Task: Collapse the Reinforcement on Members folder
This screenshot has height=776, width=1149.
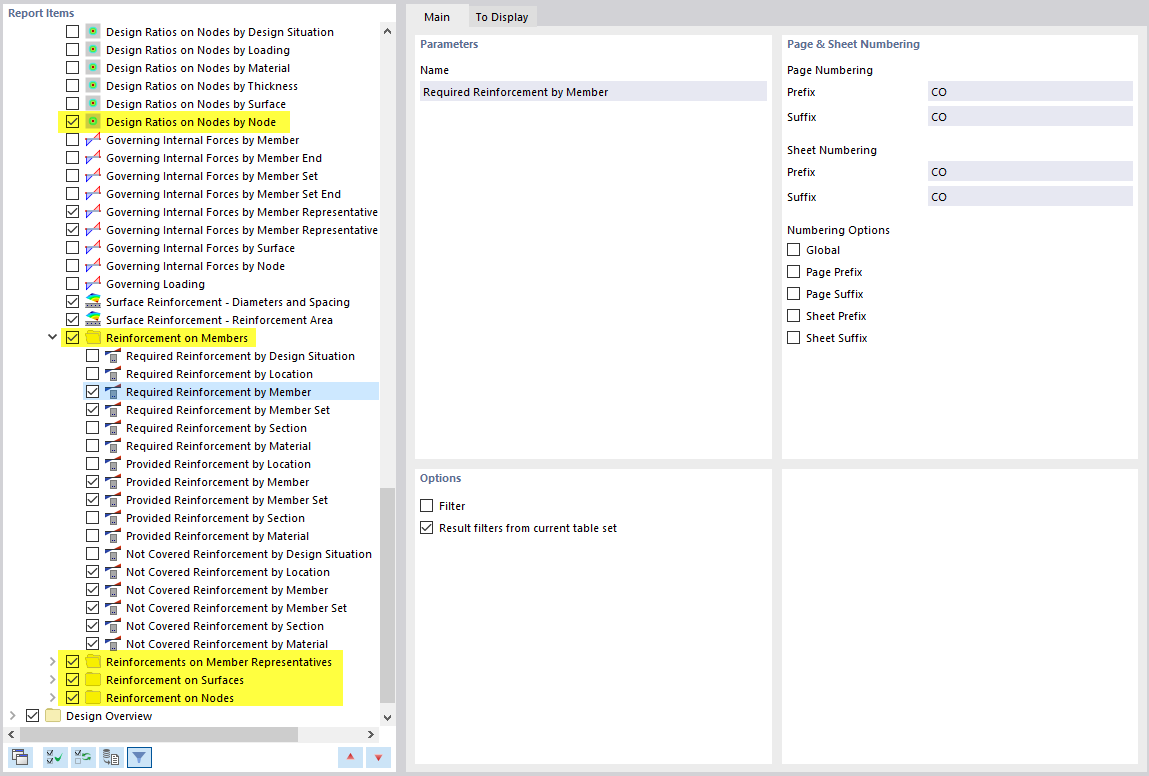Action: pos(52,338)
